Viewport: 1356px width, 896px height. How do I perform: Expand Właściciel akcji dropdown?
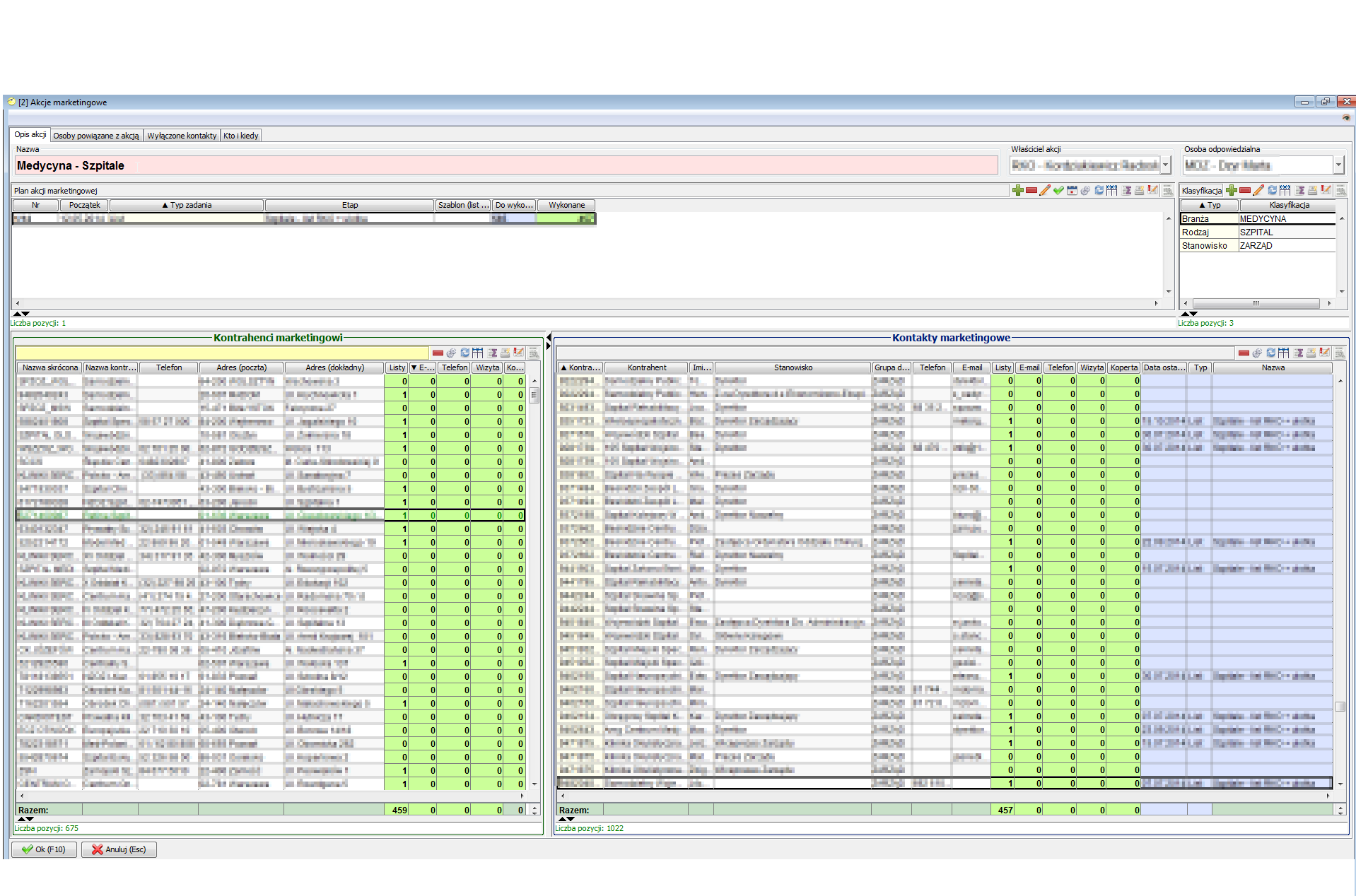1166,165
